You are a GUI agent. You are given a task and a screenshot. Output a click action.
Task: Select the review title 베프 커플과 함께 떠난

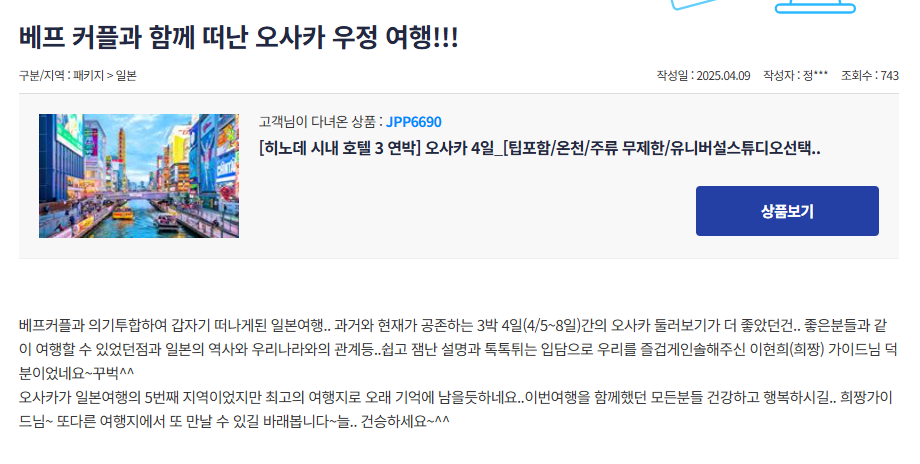click(x=238, y=38)
